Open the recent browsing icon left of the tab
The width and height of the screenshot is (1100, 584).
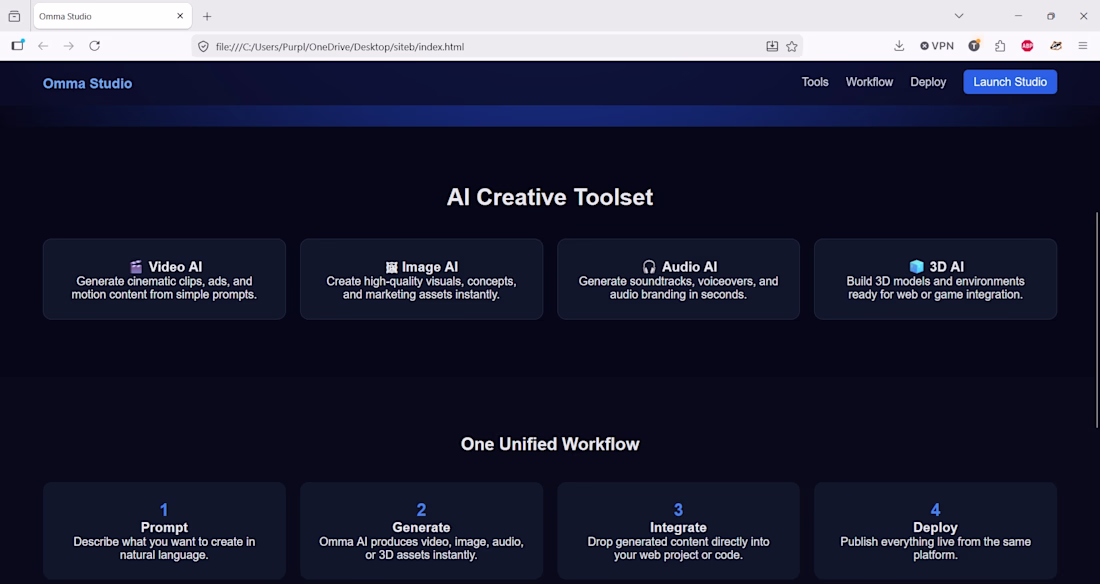pos(14,16)
